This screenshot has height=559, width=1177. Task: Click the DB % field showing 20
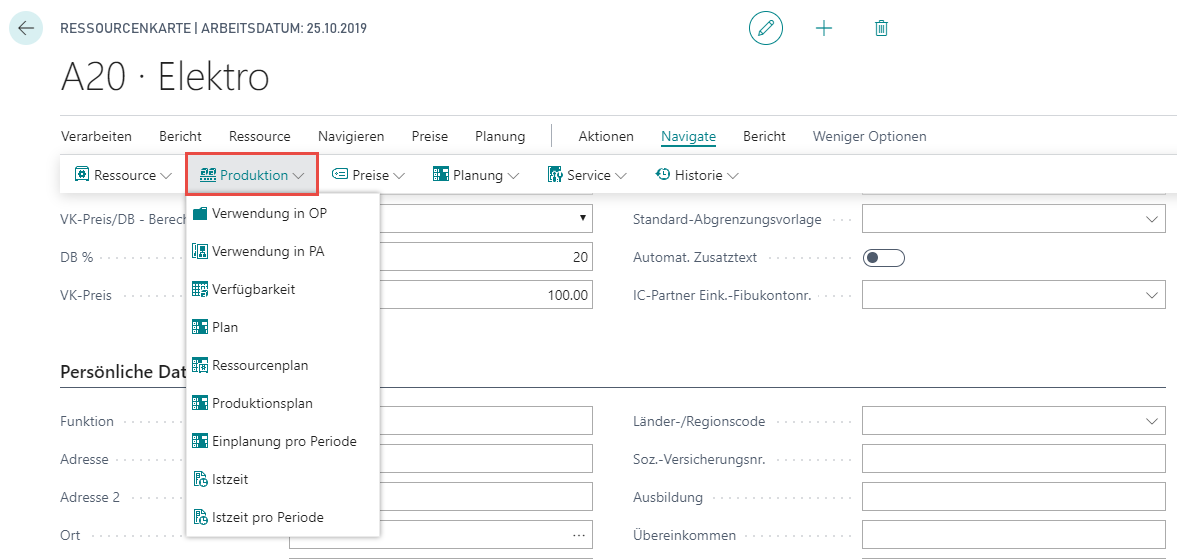486,257
